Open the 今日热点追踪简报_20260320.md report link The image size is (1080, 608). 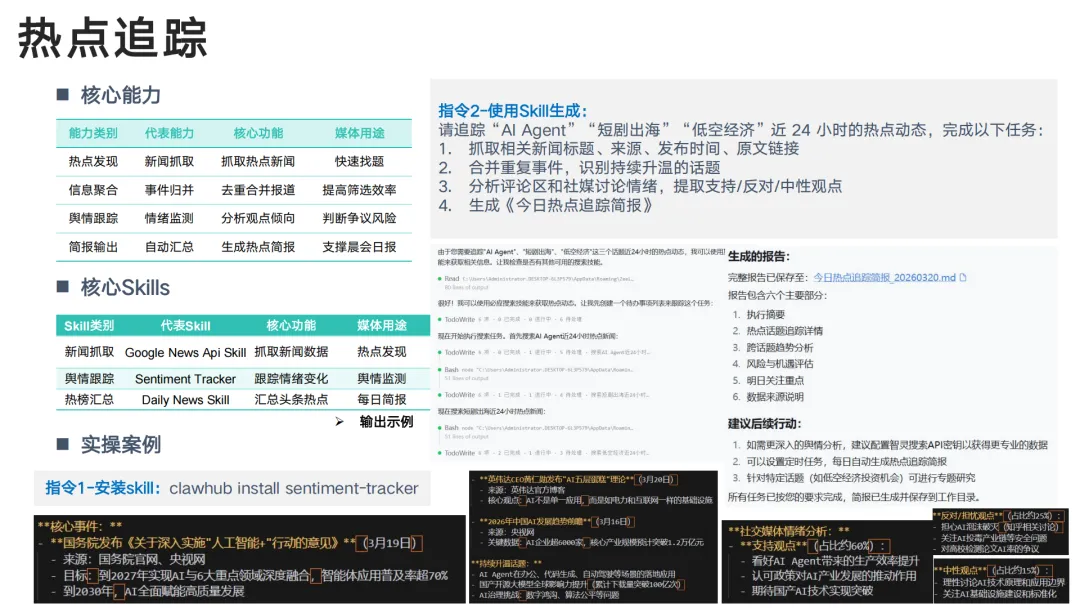click(x=884, y=277)
